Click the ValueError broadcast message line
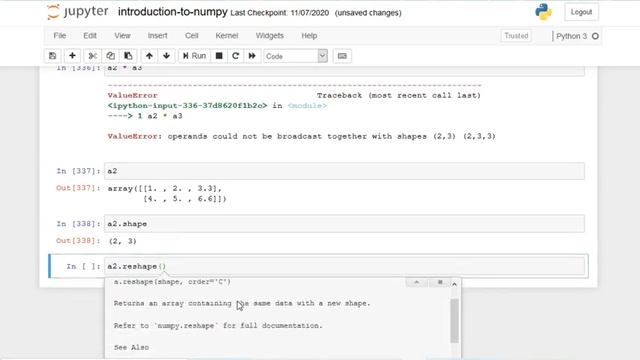The width and height of the screenshot is (640, 360). click(x=302, y=136)
